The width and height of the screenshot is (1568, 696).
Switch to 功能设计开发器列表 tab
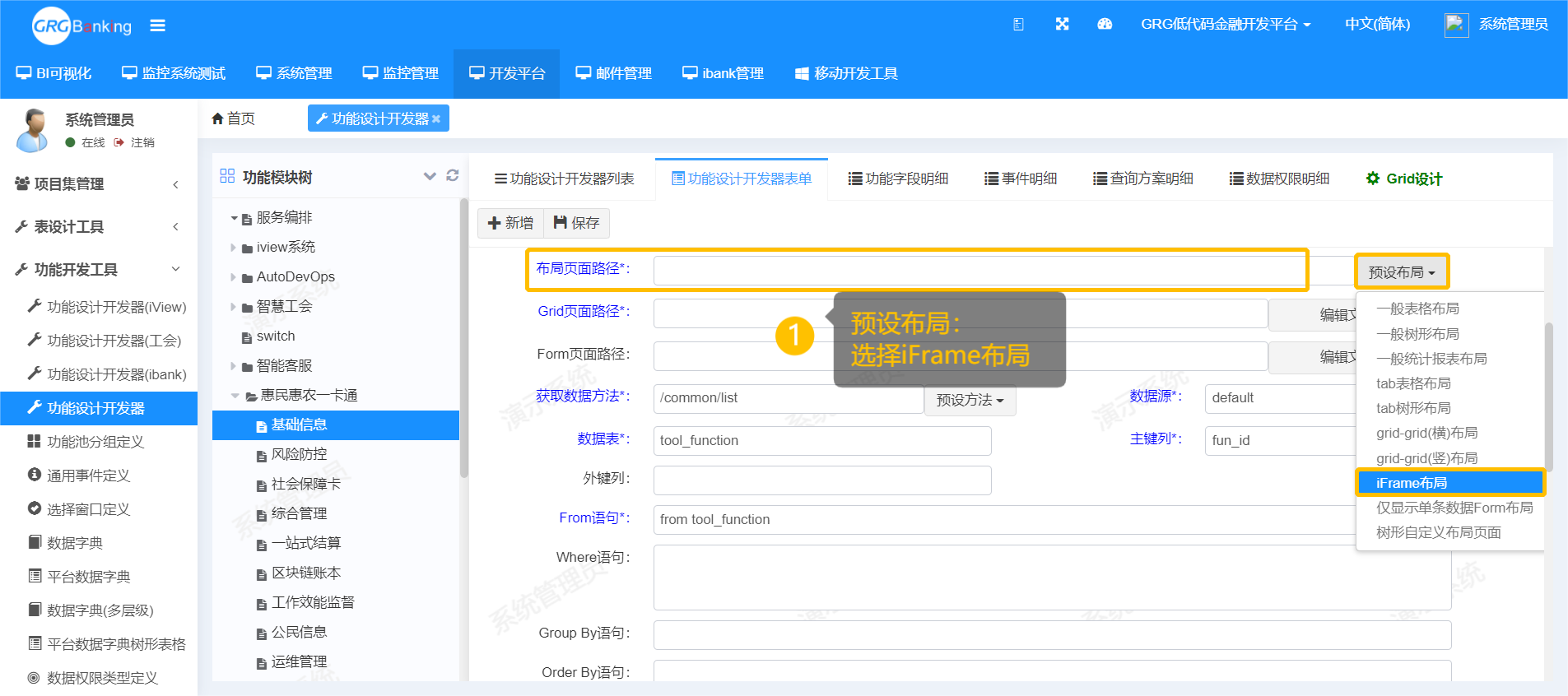(x=564, y=179)
